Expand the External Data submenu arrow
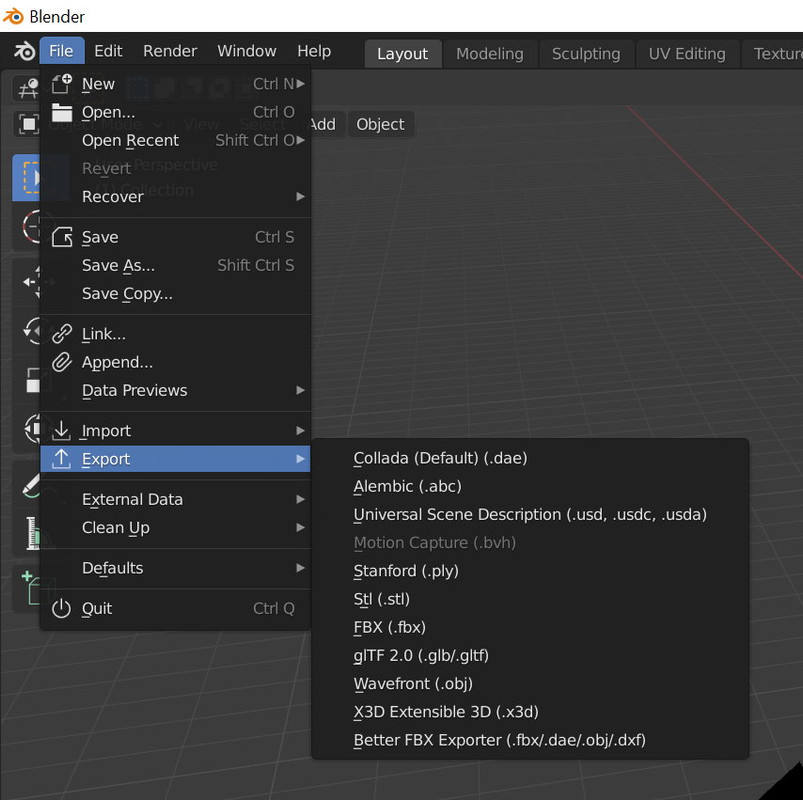 (301, 499)
